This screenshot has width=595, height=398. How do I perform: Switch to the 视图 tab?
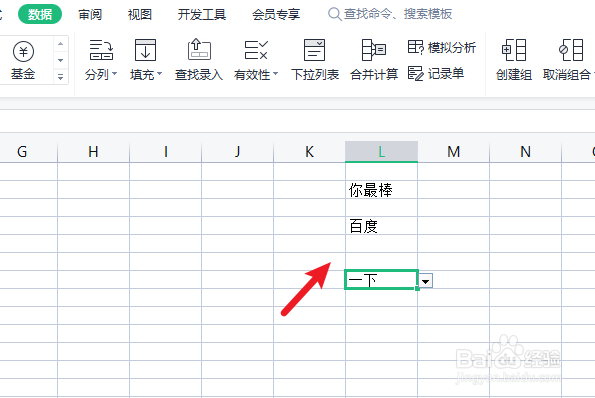[x=140, y=14]
